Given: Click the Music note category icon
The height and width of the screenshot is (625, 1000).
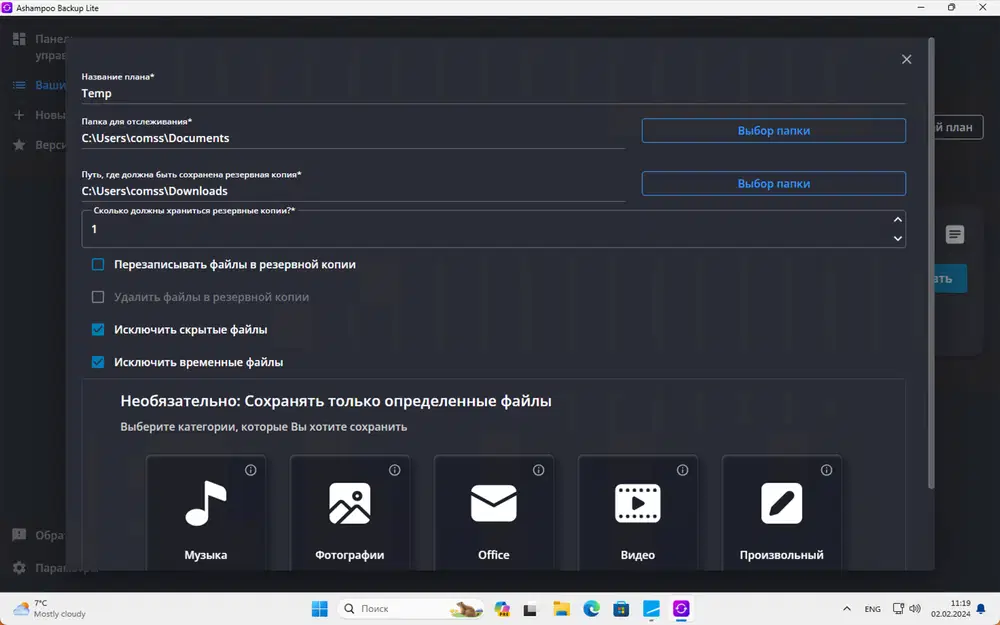Looking at the screenshot, I should [x=205, y=503].
